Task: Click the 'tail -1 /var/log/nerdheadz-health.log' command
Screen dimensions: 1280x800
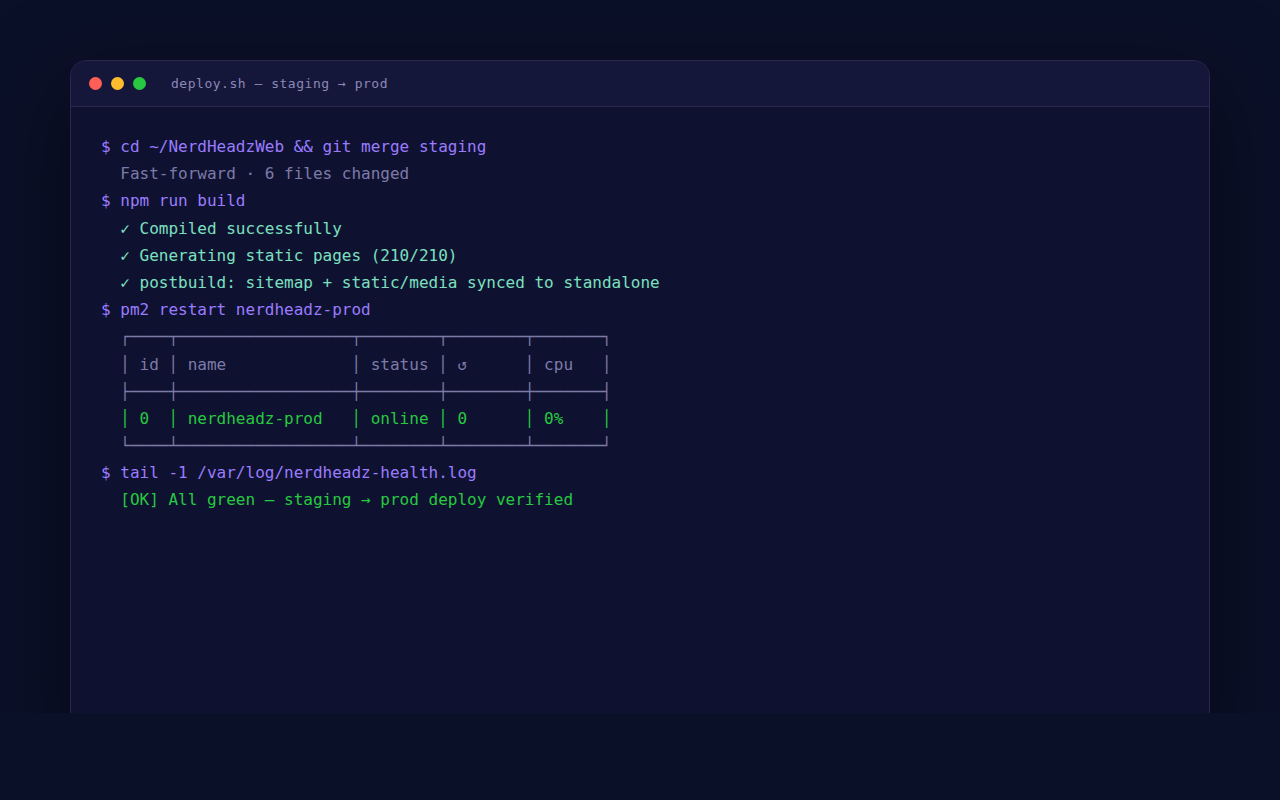Action: [x=289, y=473]
